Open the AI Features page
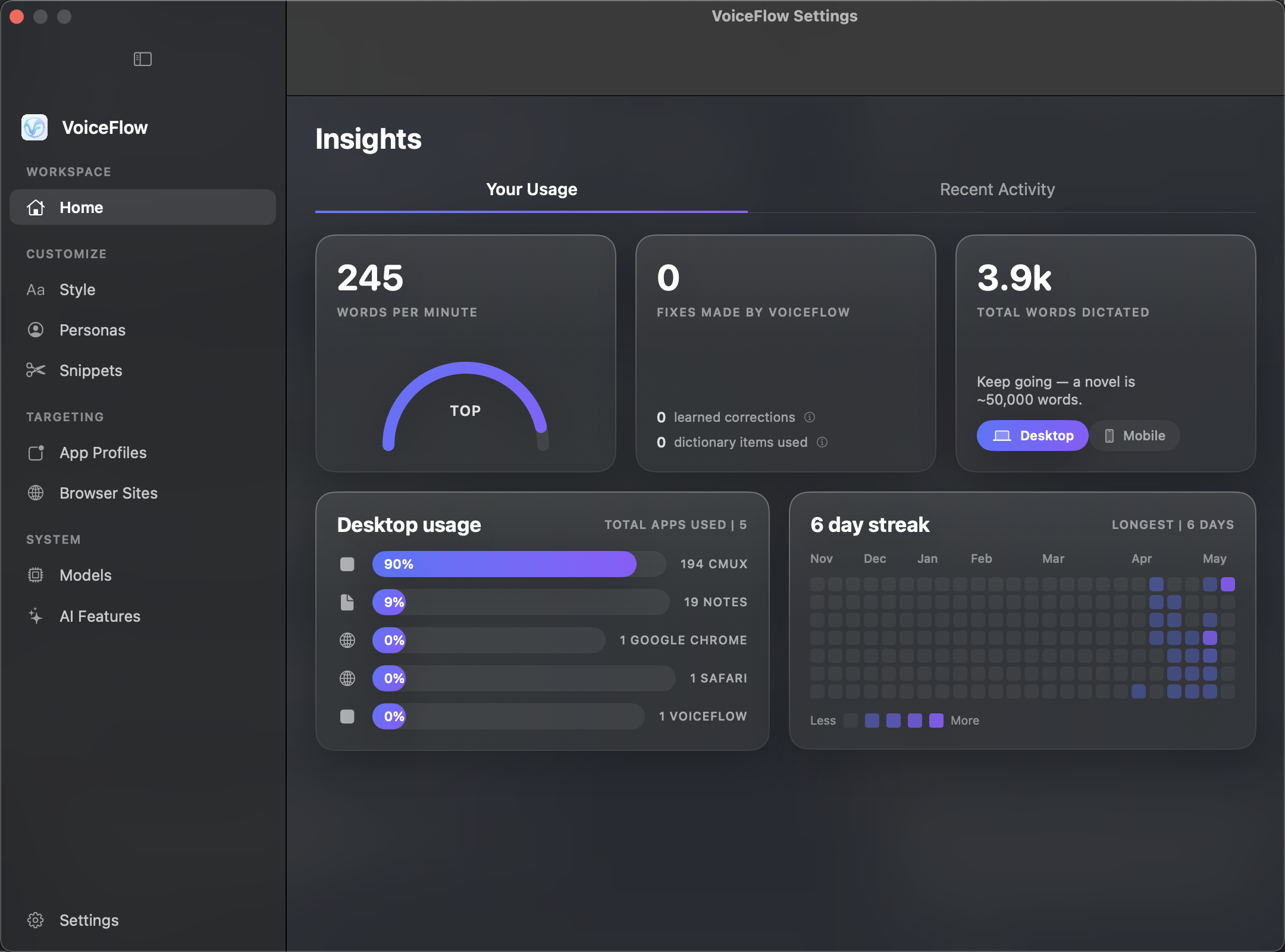This screenshot has height=952, width=1285. [143, 616]
